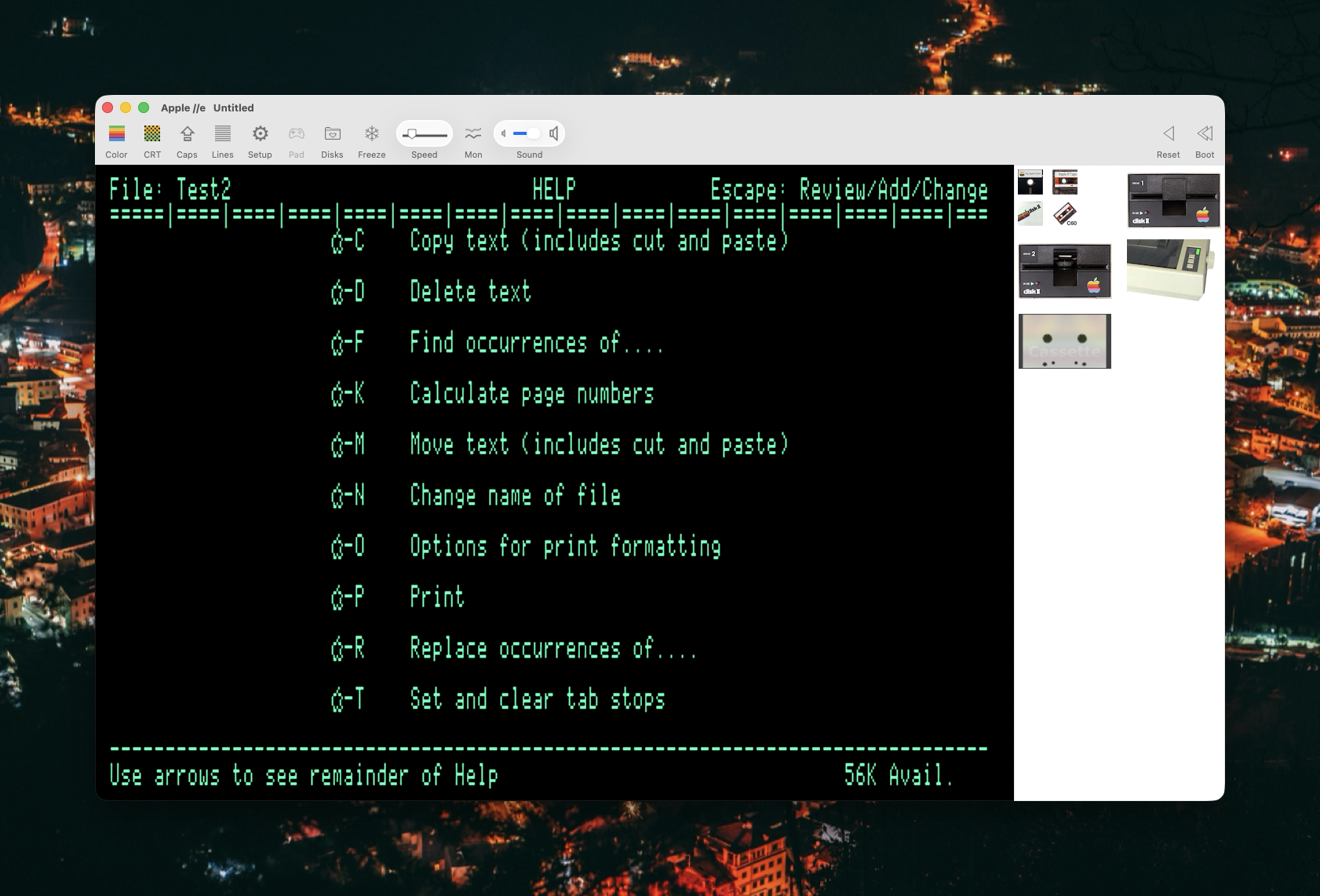Select the white Disk II sleeve icon
The height and width of the screenshot is (896, 1320).
[1030, 213]
